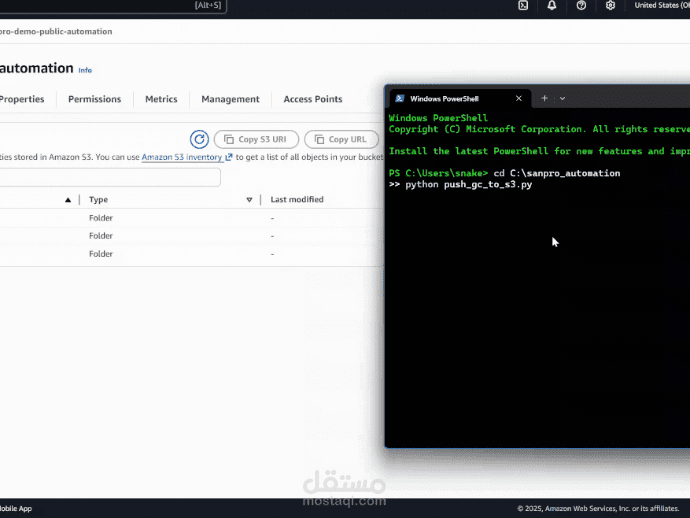
Task: Focus the find objects by prefix field
Action: point(110,177)
